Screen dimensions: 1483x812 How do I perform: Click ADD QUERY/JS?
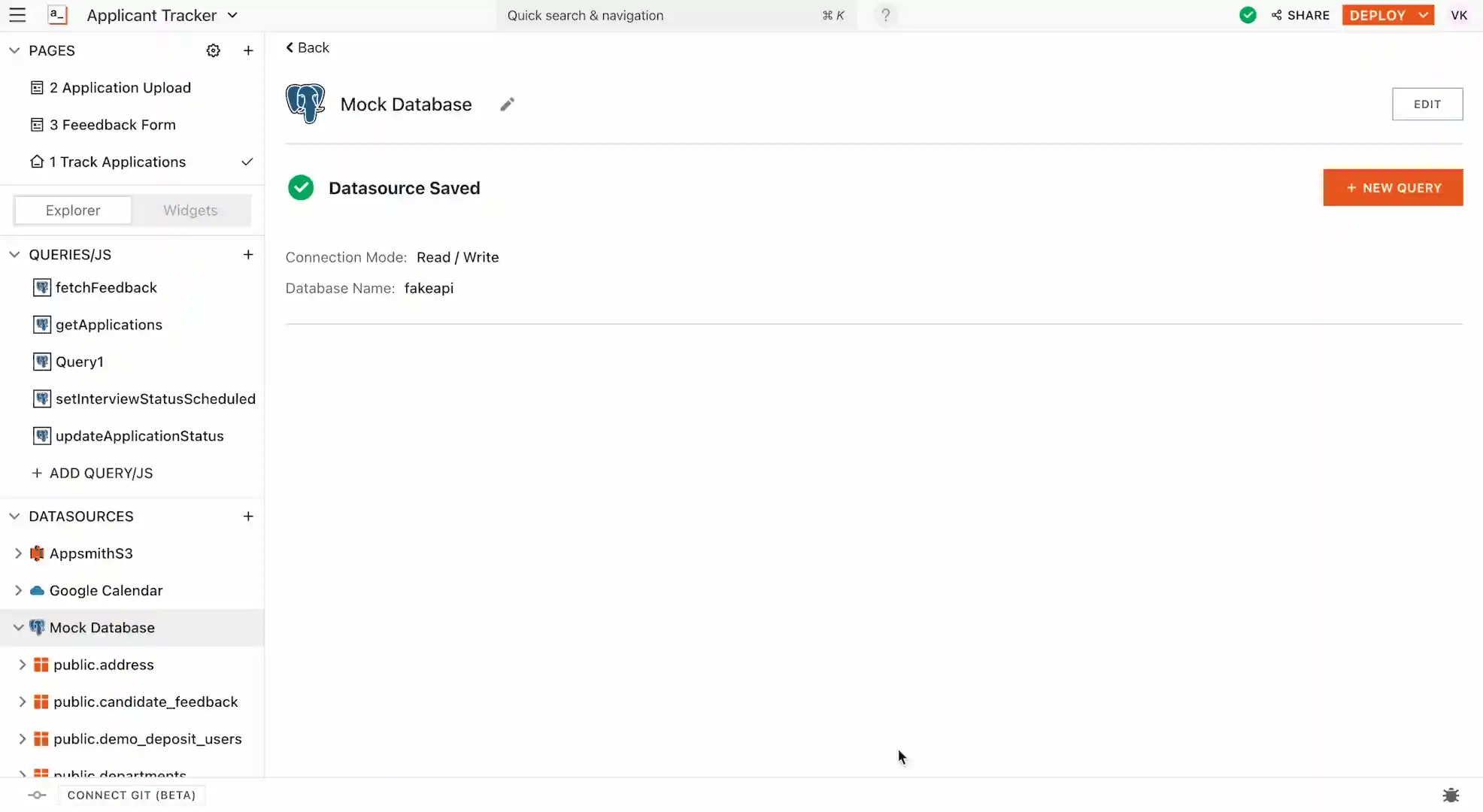click(92, 473)
